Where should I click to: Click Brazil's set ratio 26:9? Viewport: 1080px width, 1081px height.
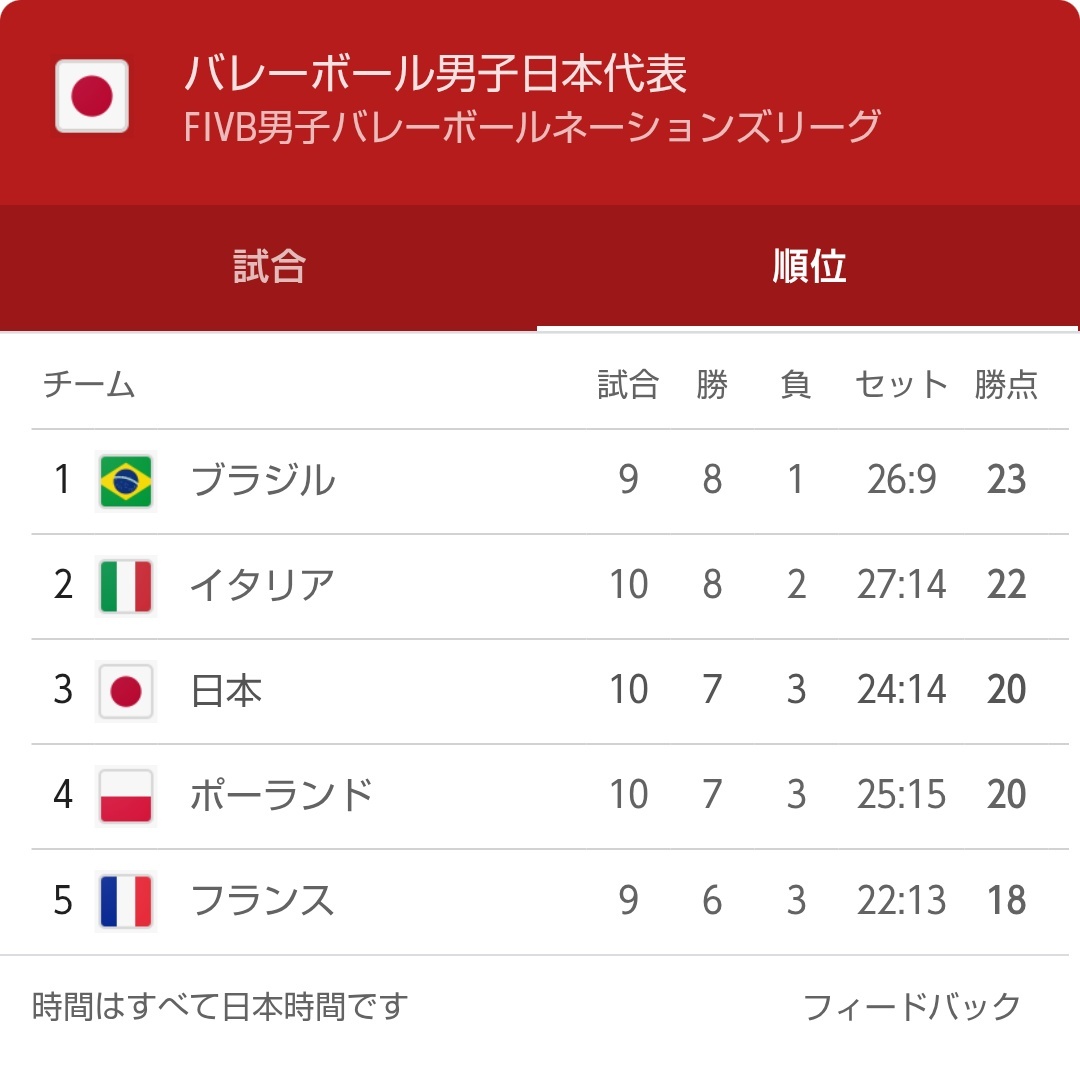(901, 480)
